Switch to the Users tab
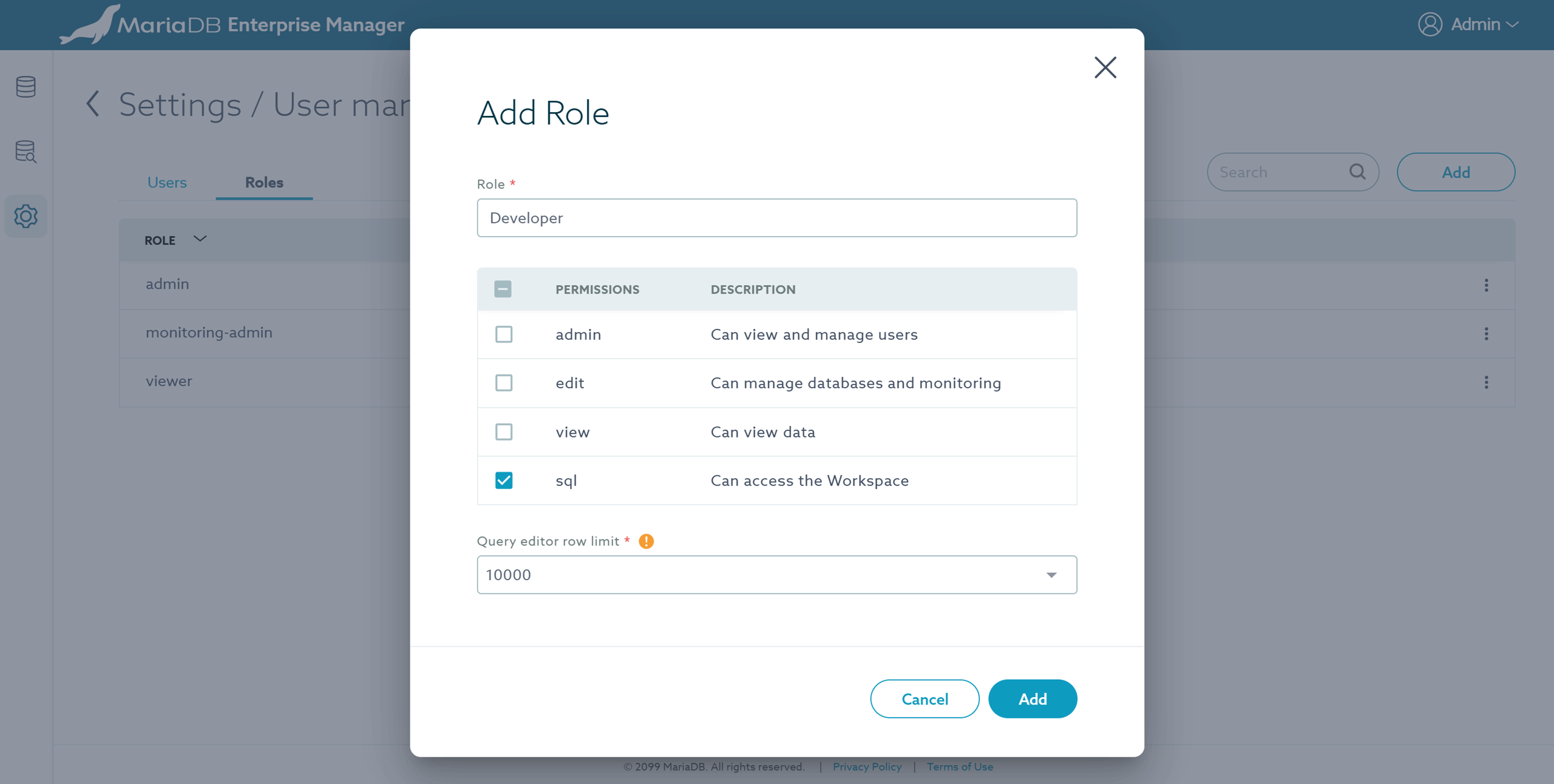Screen dimensions: 1554x784 coord(167,182)
